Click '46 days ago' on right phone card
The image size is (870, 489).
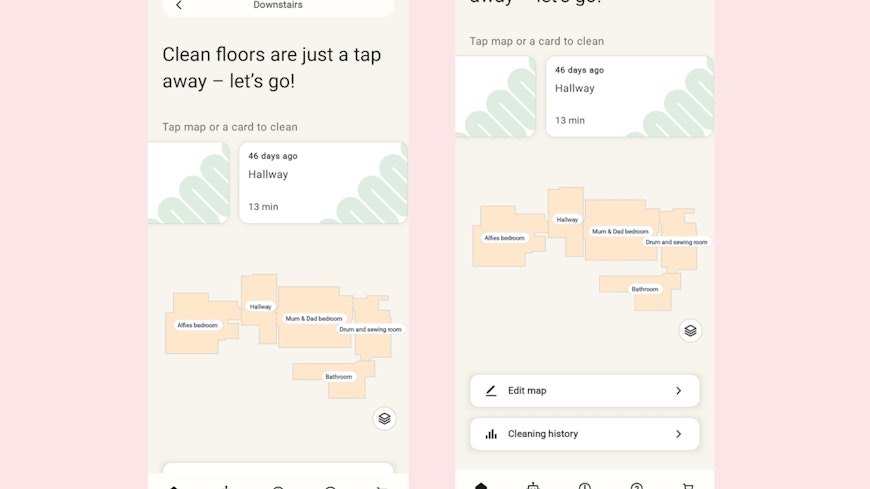pyautogui.click(x=579, y=70)
